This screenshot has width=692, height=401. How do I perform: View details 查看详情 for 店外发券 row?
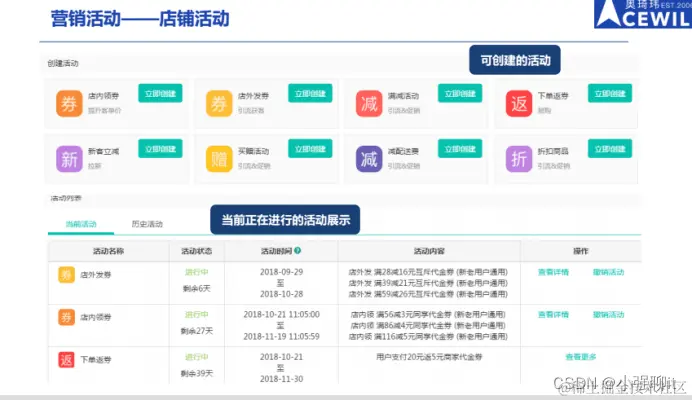point(553,272)
